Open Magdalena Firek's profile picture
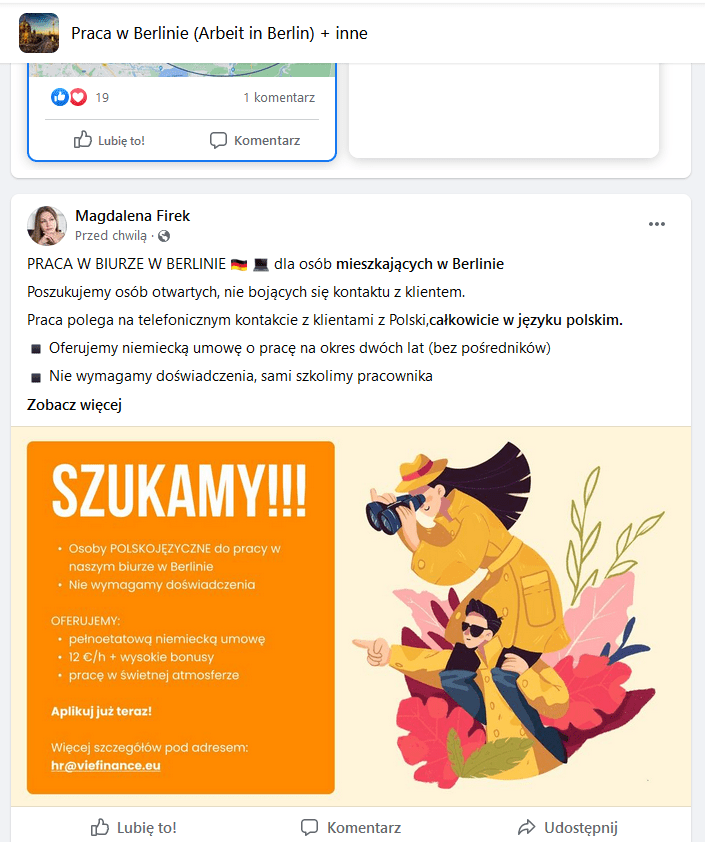Image resolution: width=705 pixels, height=842 pixels. click(47, 226)
